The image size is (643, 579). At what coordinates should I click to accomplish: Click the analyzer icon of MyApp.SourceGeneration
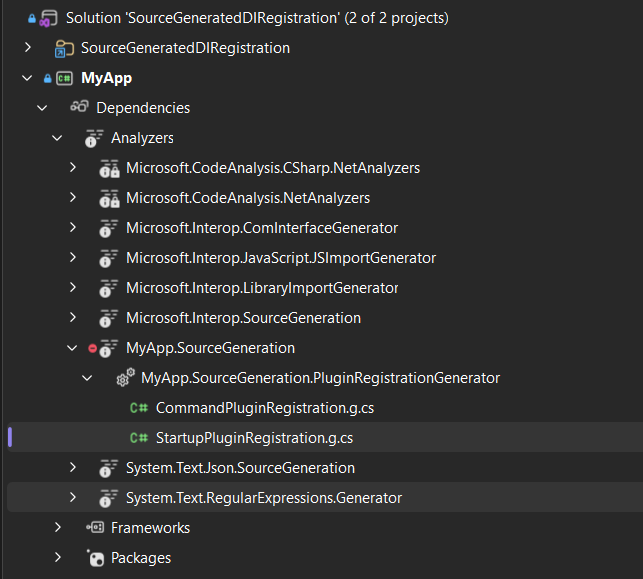[109, 348]
